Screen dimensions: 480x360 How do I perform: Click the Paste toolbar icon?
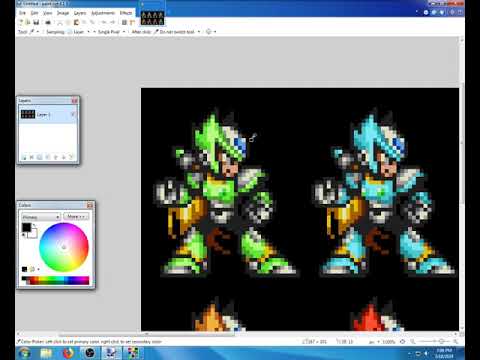click(x=76, y=22)
